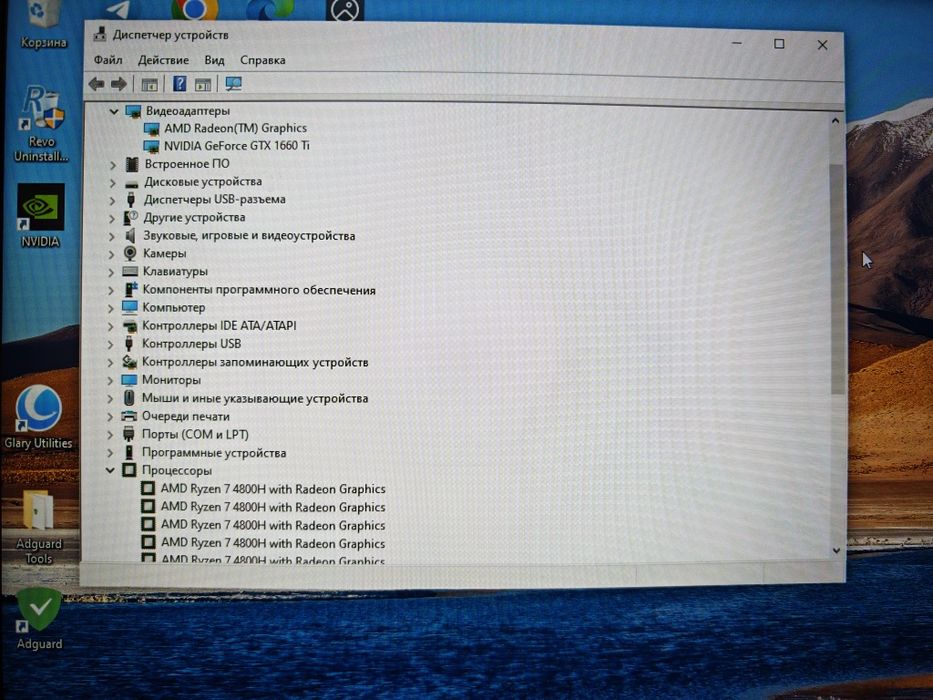
Task: Open the Adguard desktop shortcut
Action: [x=39, y=618]
